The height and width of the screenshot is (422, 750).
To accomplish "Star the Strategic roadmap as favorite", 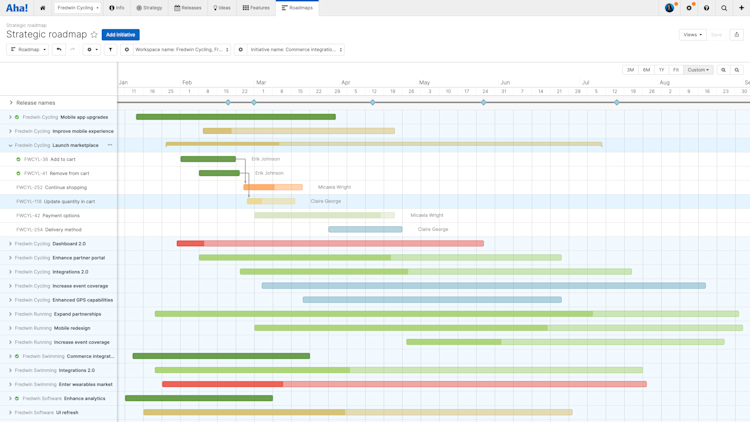I will (94, 34).
